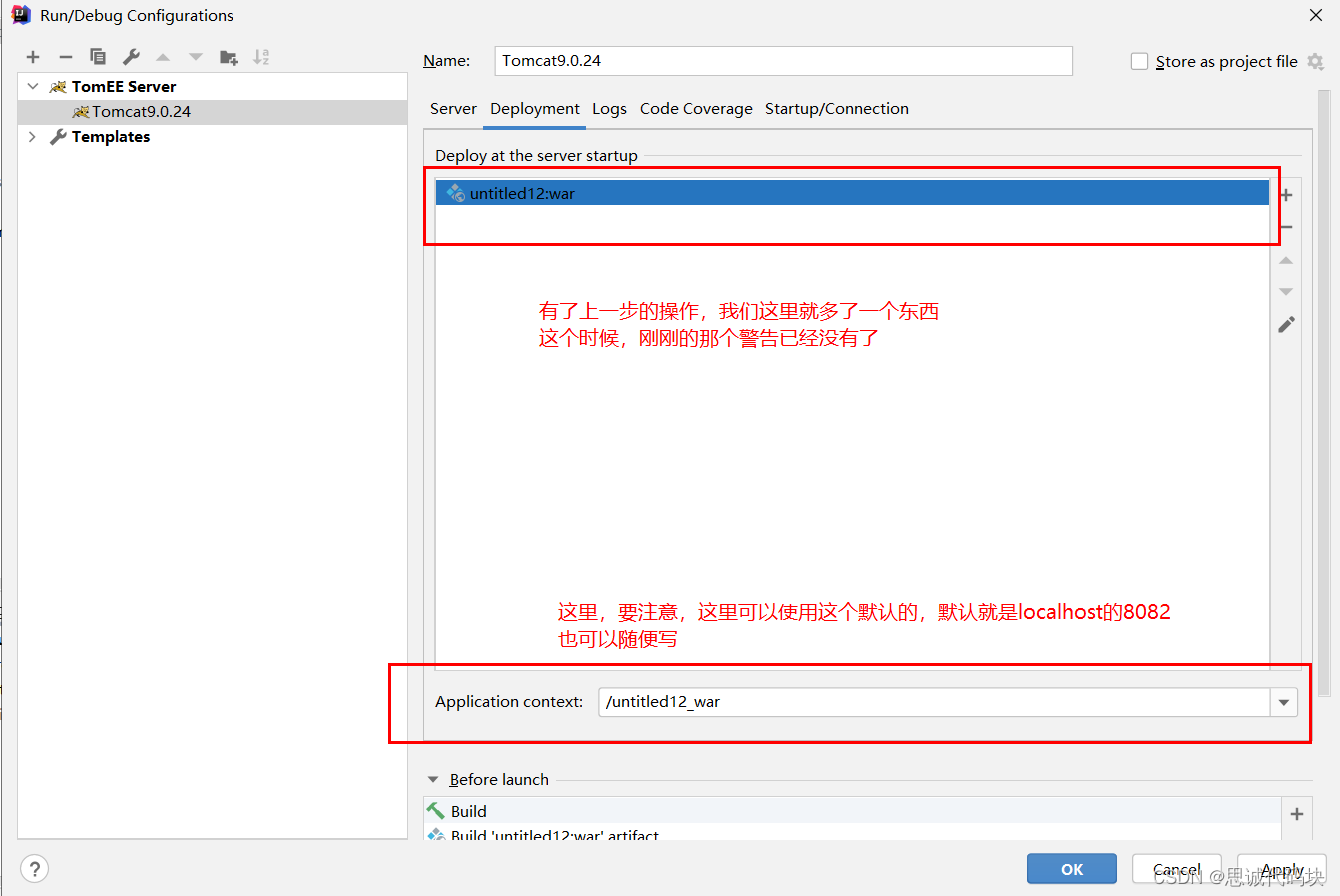Screen dimensions: 1340x896
Task: Switch to Code Coverage tab
Action: 696,109
